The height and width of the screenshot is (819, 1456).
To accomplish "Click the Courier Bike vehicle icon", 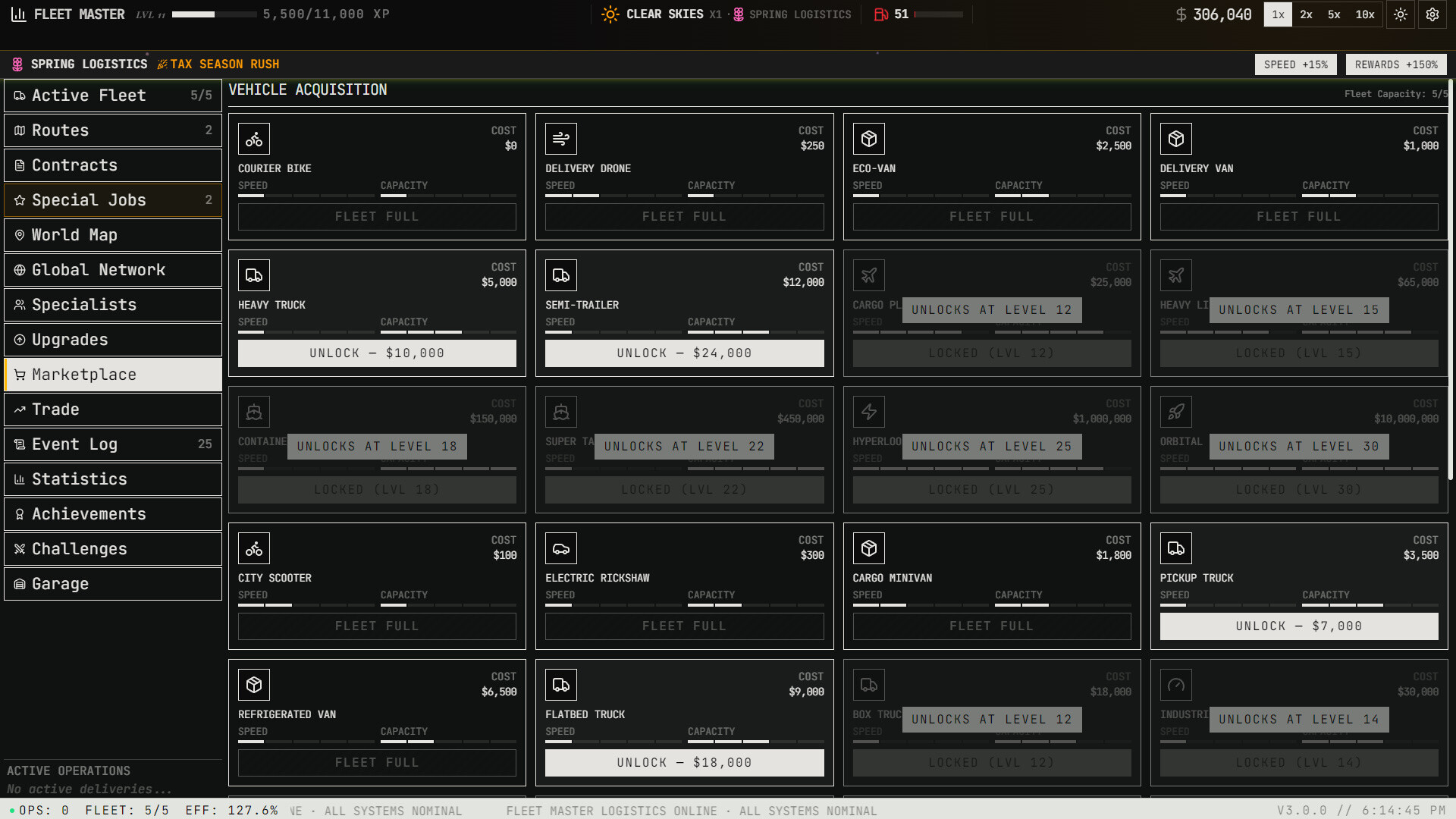I will 254,139.
